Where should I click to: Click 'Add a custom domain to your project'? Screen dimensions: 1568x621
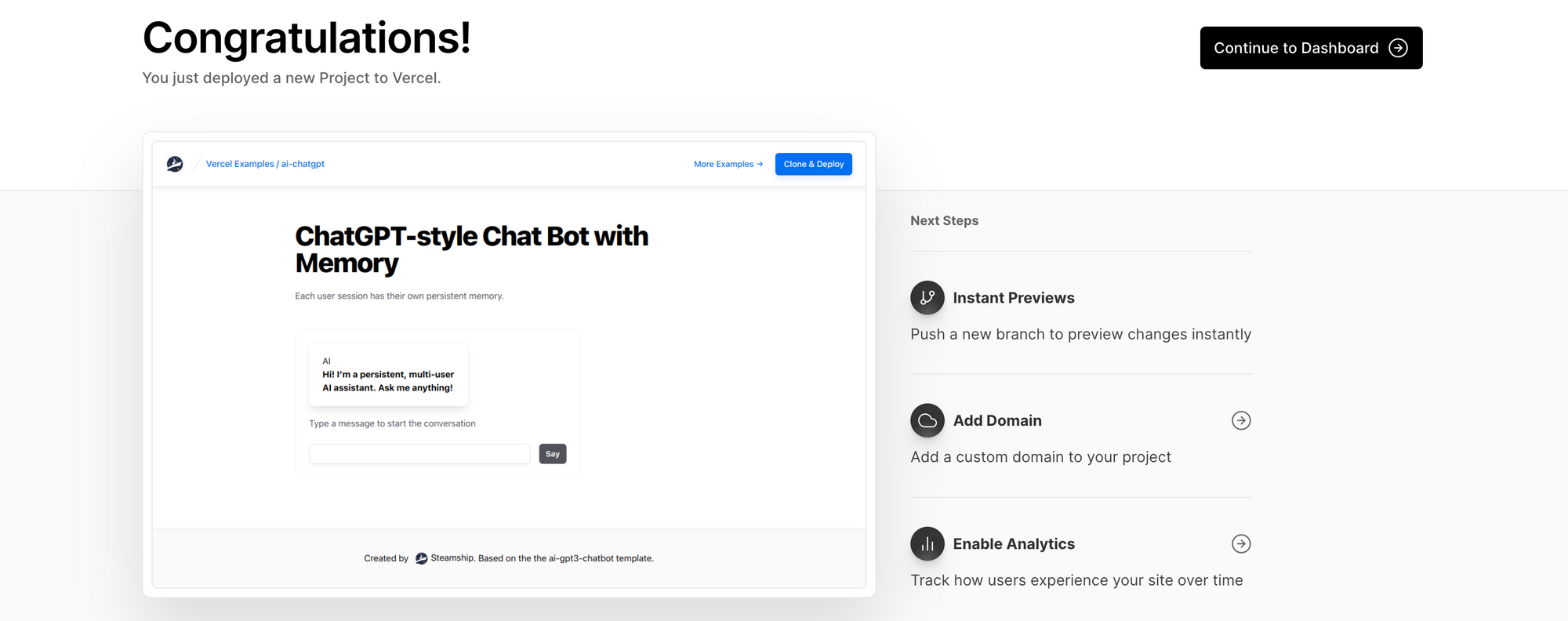pos(1040,457)
